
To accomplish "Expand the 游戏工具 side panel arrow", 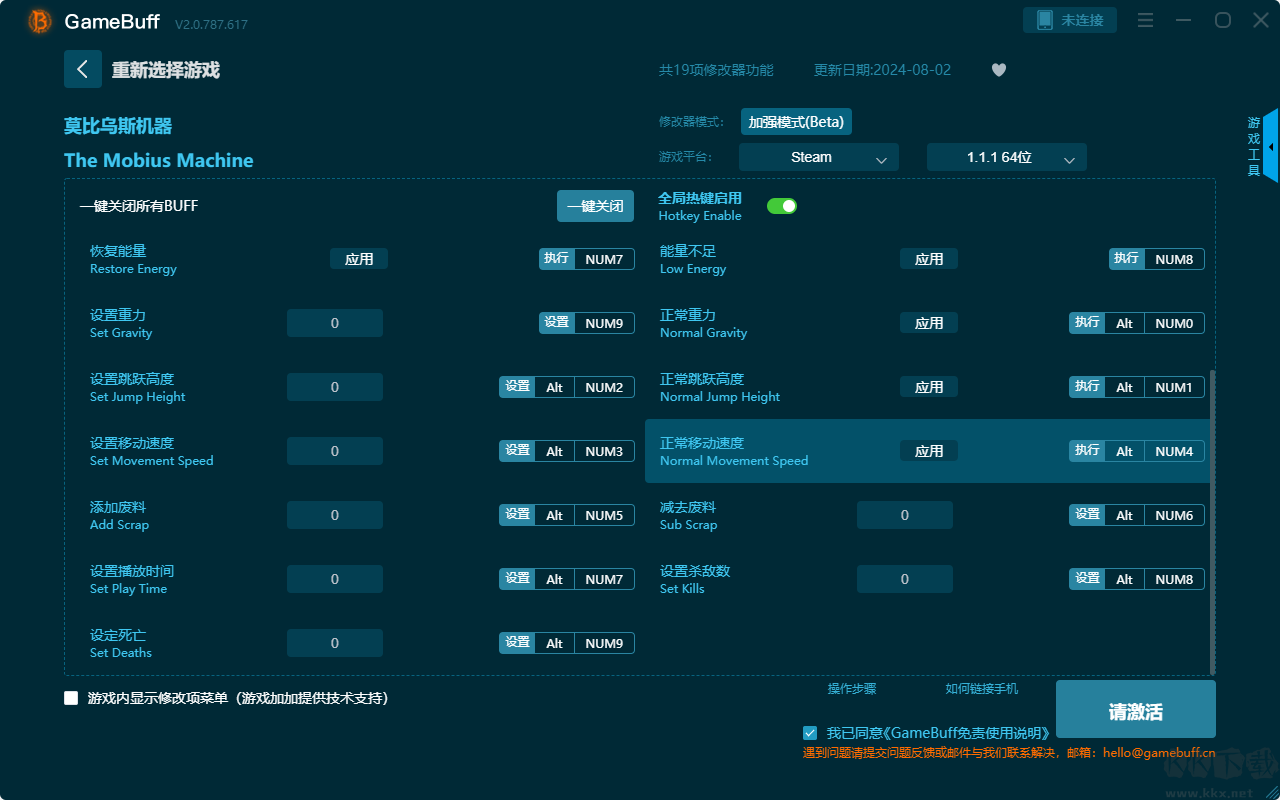I will coord(1270,146).
